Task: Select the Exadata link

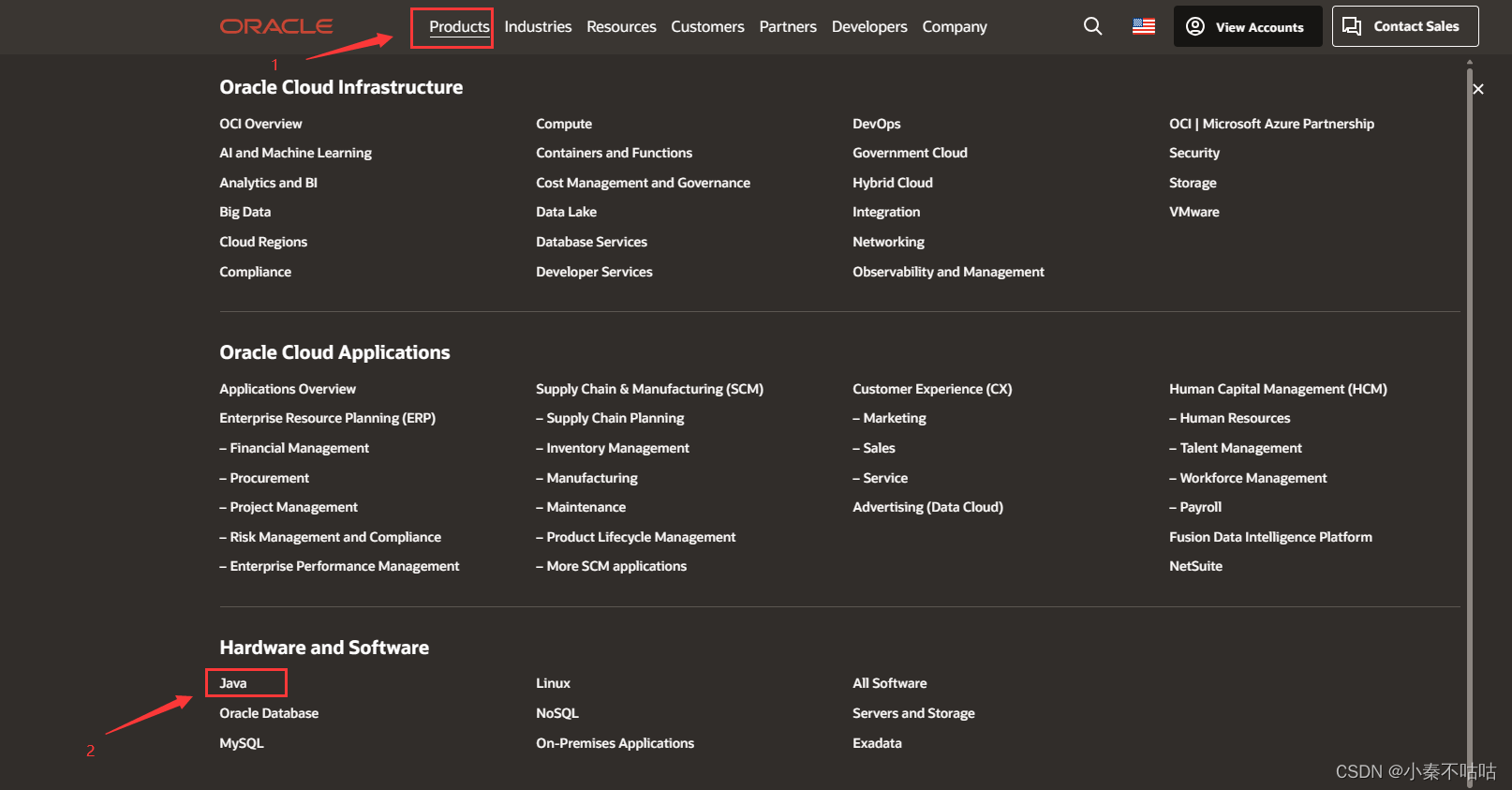Action: pyautogui.click(x=877, y=743)
